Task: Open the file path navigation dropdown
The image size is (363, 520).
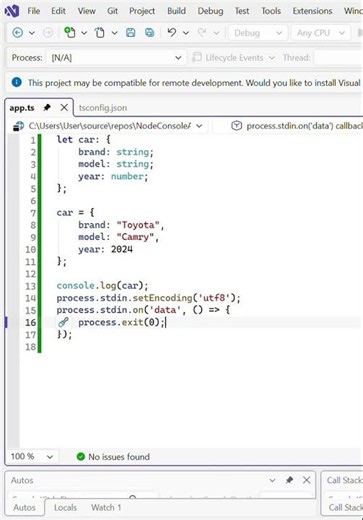Action: (199, 126)
